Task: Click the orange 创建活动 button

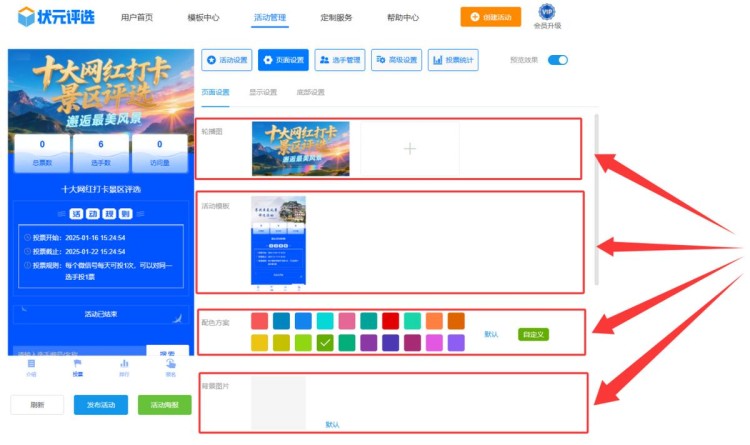Action: tap(491, 17)
